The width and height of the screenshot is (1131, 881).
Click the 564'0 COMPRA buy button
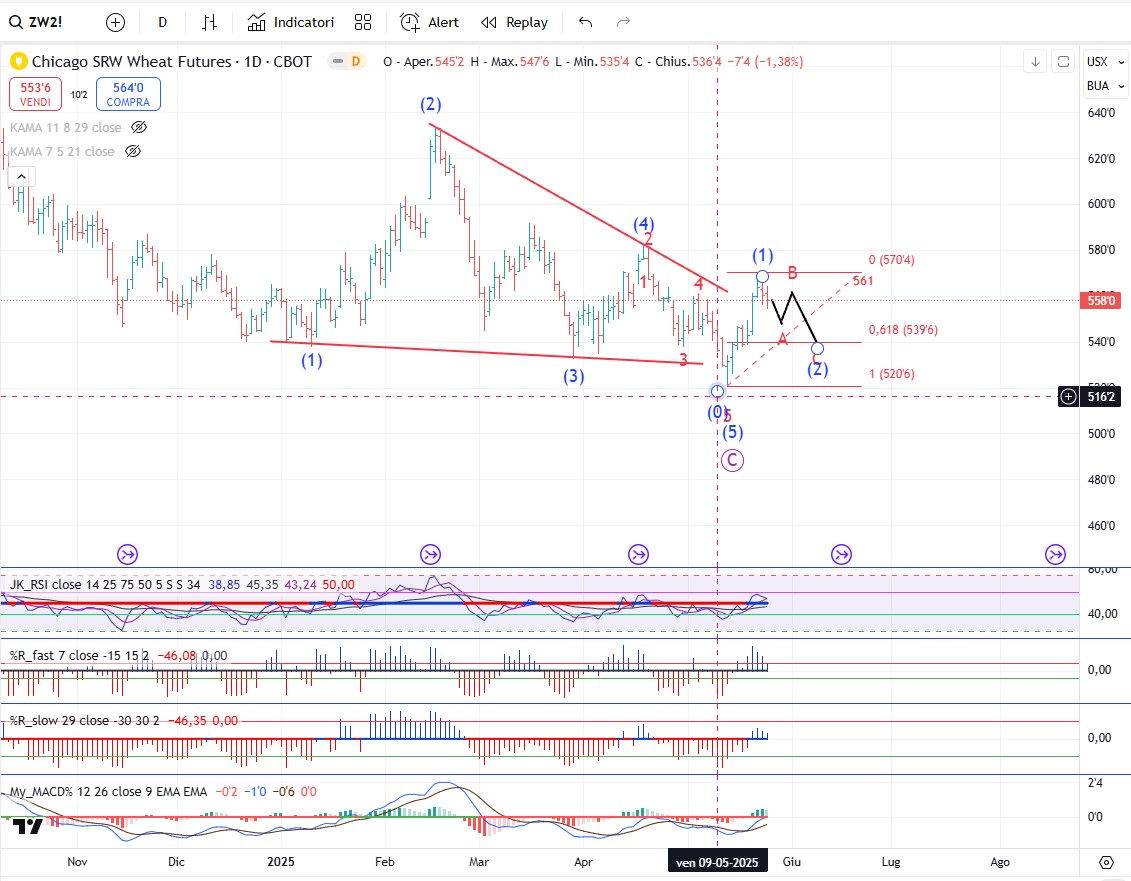click(x=128, y=95)
